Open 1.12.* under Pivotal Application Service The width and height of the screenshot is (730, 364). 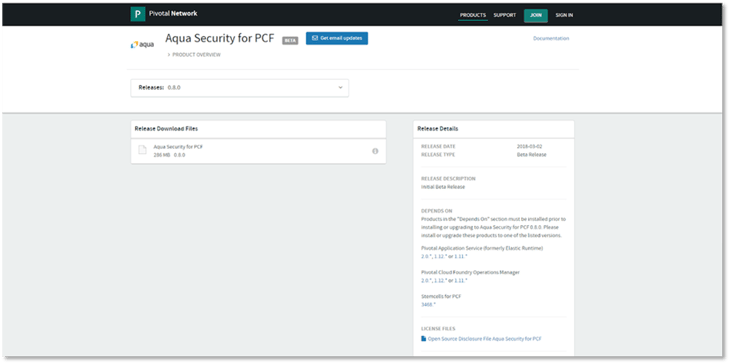[x=440, y=256]
